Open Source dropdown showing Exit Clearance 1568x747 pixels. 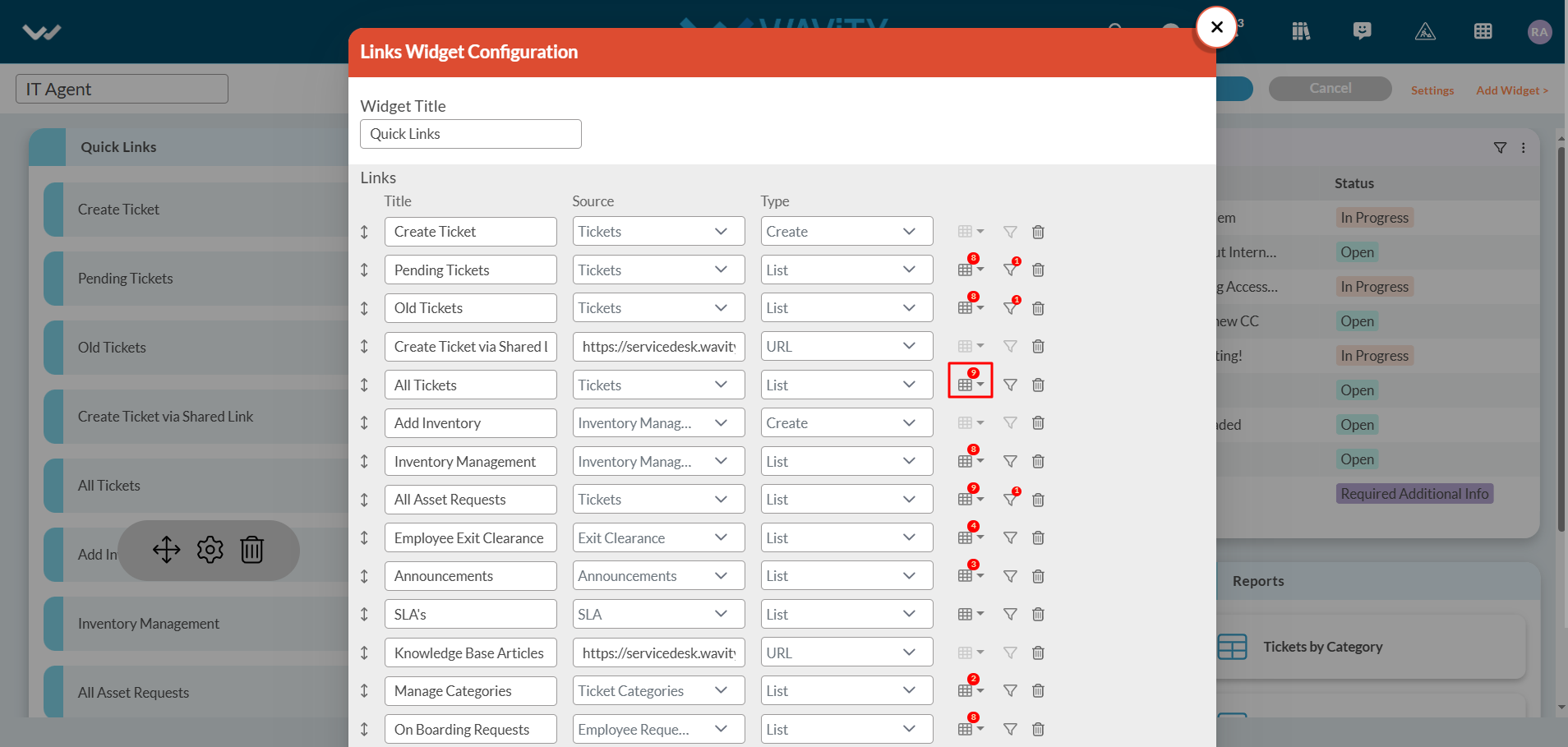[x=658, y=537]
